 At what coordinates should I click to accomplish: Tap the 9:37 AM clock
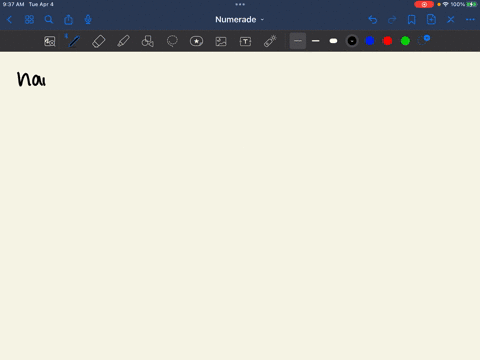[x=13, y=4]
